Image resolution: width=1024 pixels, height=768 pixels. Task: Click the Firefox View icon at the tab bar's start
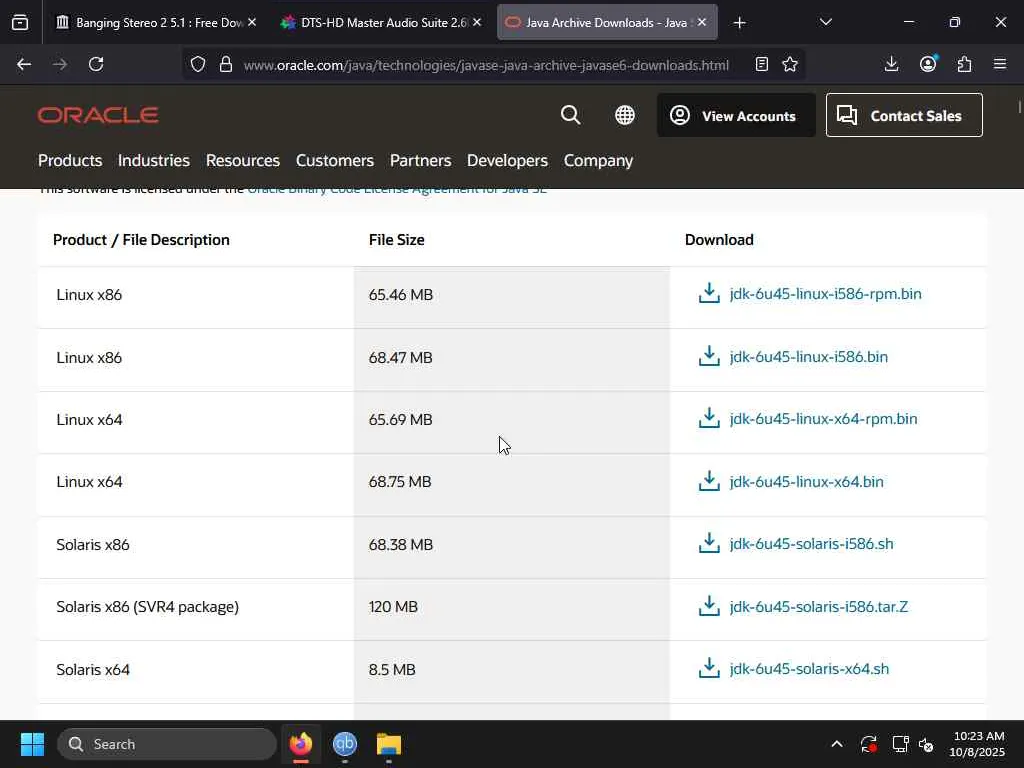20,22
